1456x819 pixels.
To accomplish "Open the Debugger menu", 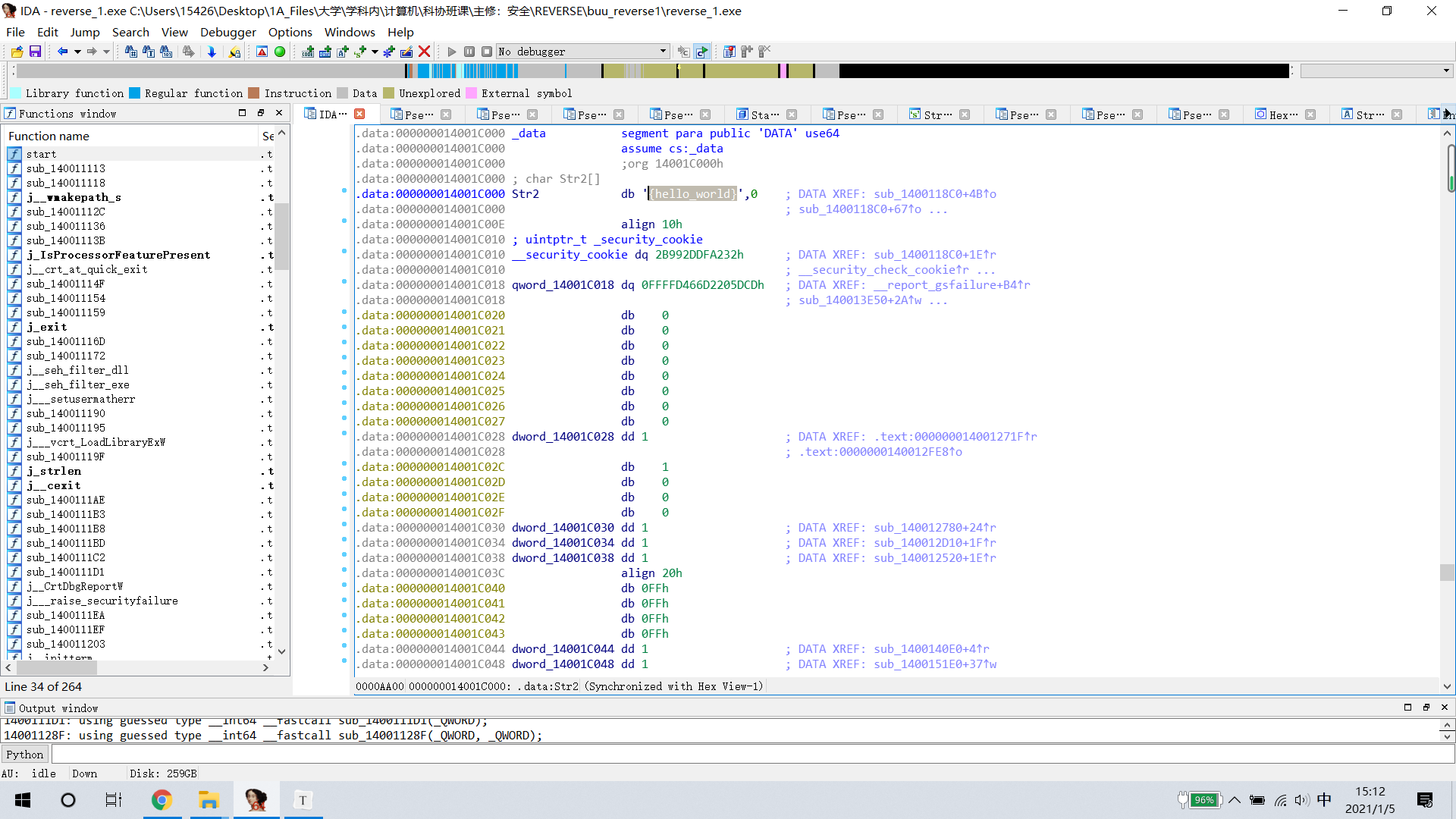I will 227,32.
